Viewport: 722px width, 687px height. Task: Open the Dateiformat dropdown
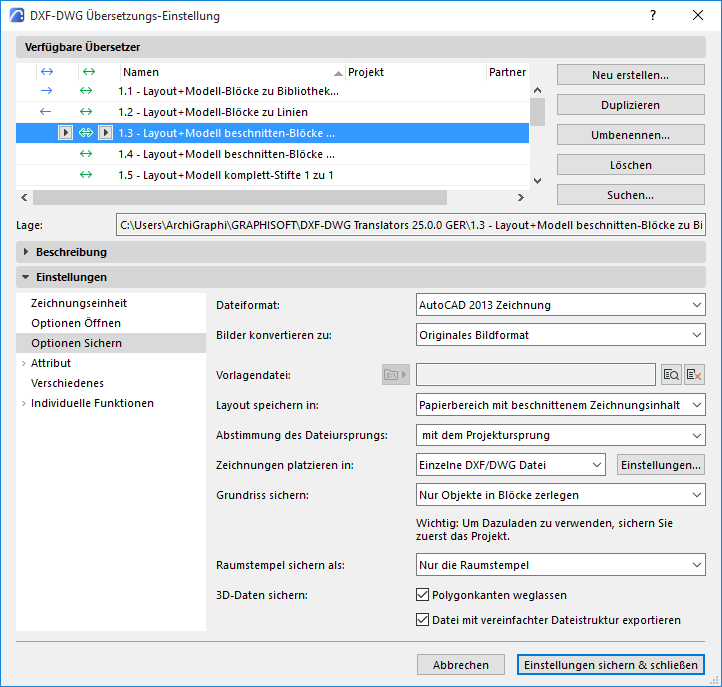point(560,305)
